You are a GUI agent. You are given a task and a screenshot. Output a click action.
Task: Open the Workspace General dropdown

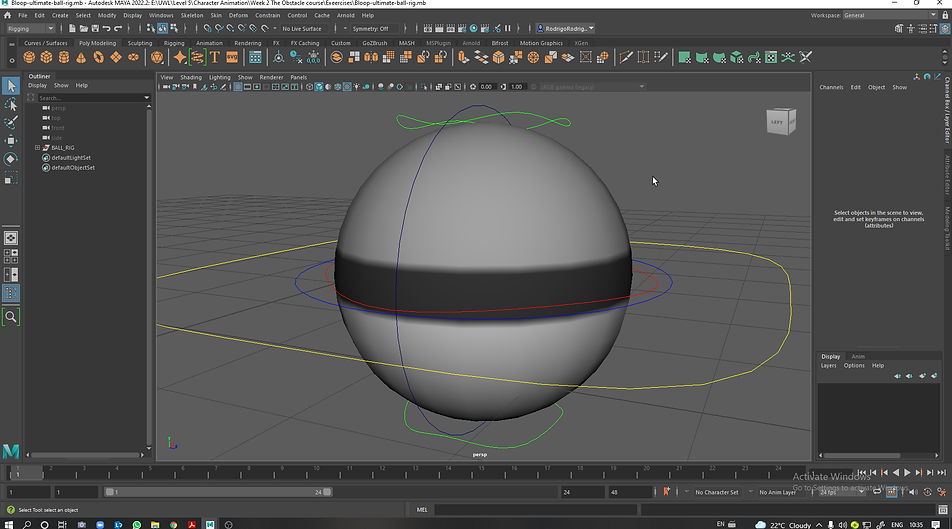tap(889, 15)
